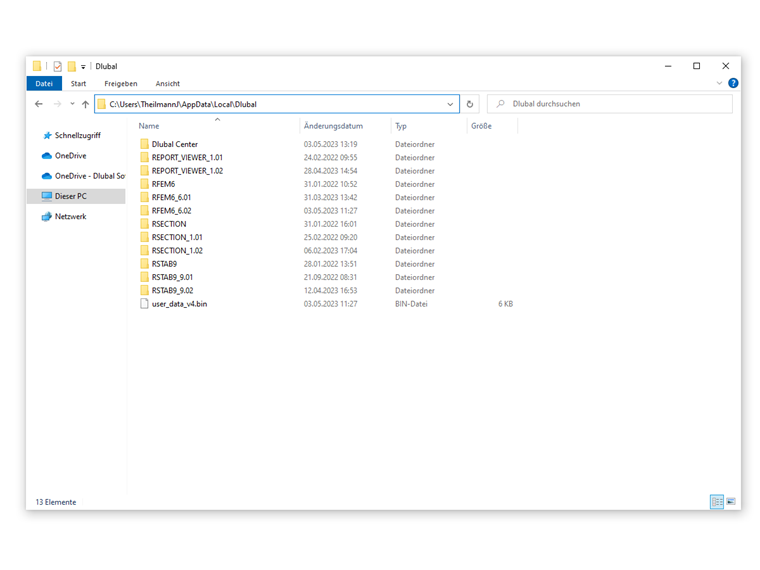Open the Customize Quick Access Toolbar dropdown
Viewport: 760px width, 570px height.
[83, 67]
